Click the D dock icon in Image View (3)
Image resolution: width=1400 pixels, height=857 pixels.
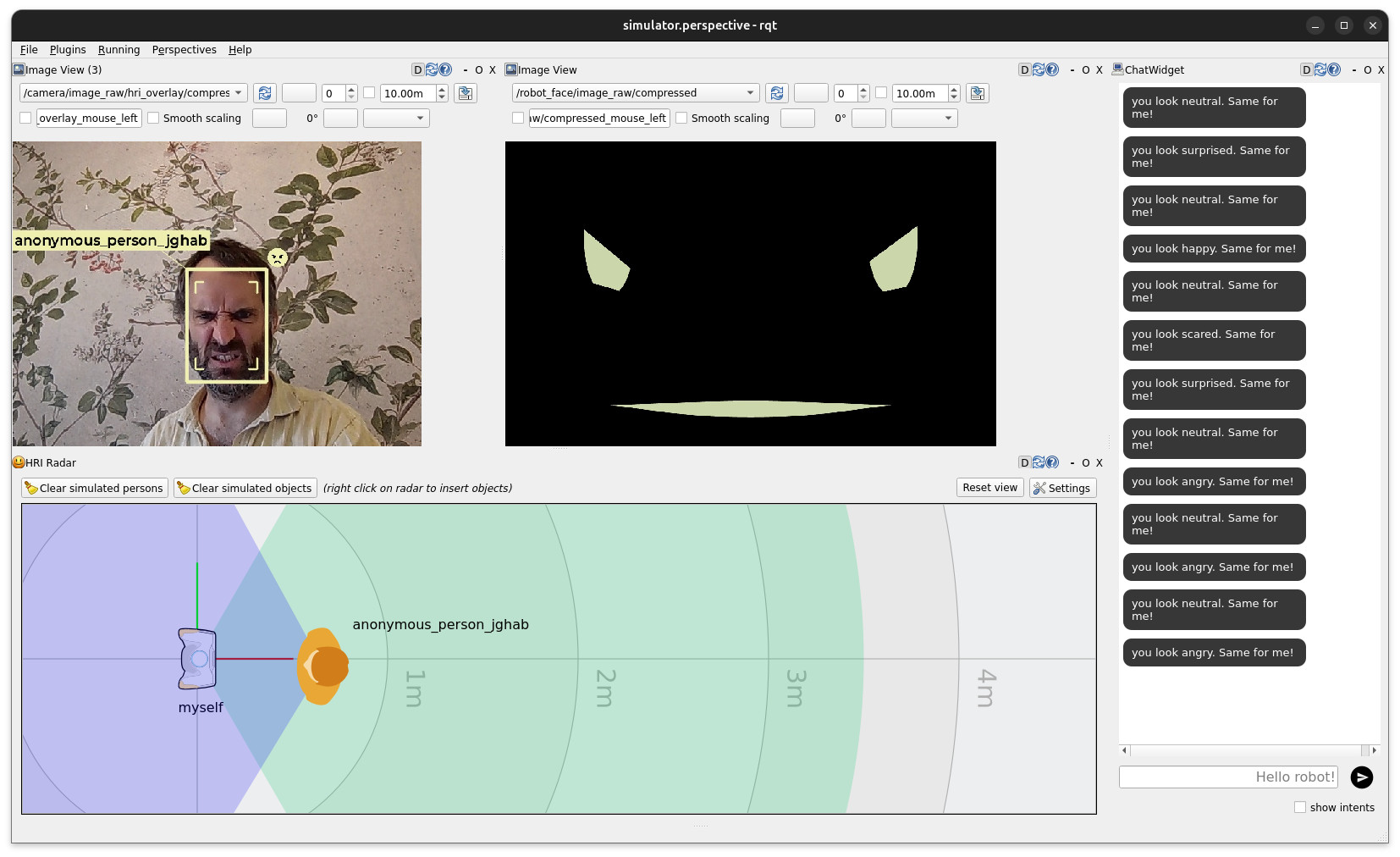tap(417, 70)
